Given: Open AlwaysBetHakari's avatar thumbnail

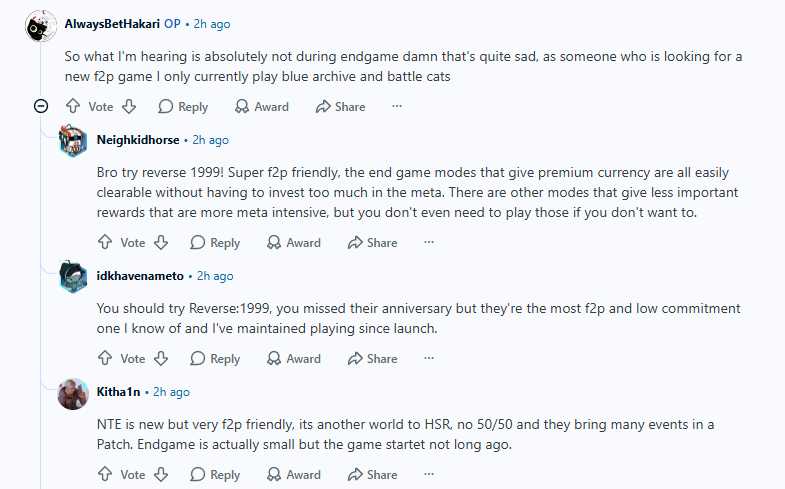Looking at the screenshot, I should click(x=41, y=26).
